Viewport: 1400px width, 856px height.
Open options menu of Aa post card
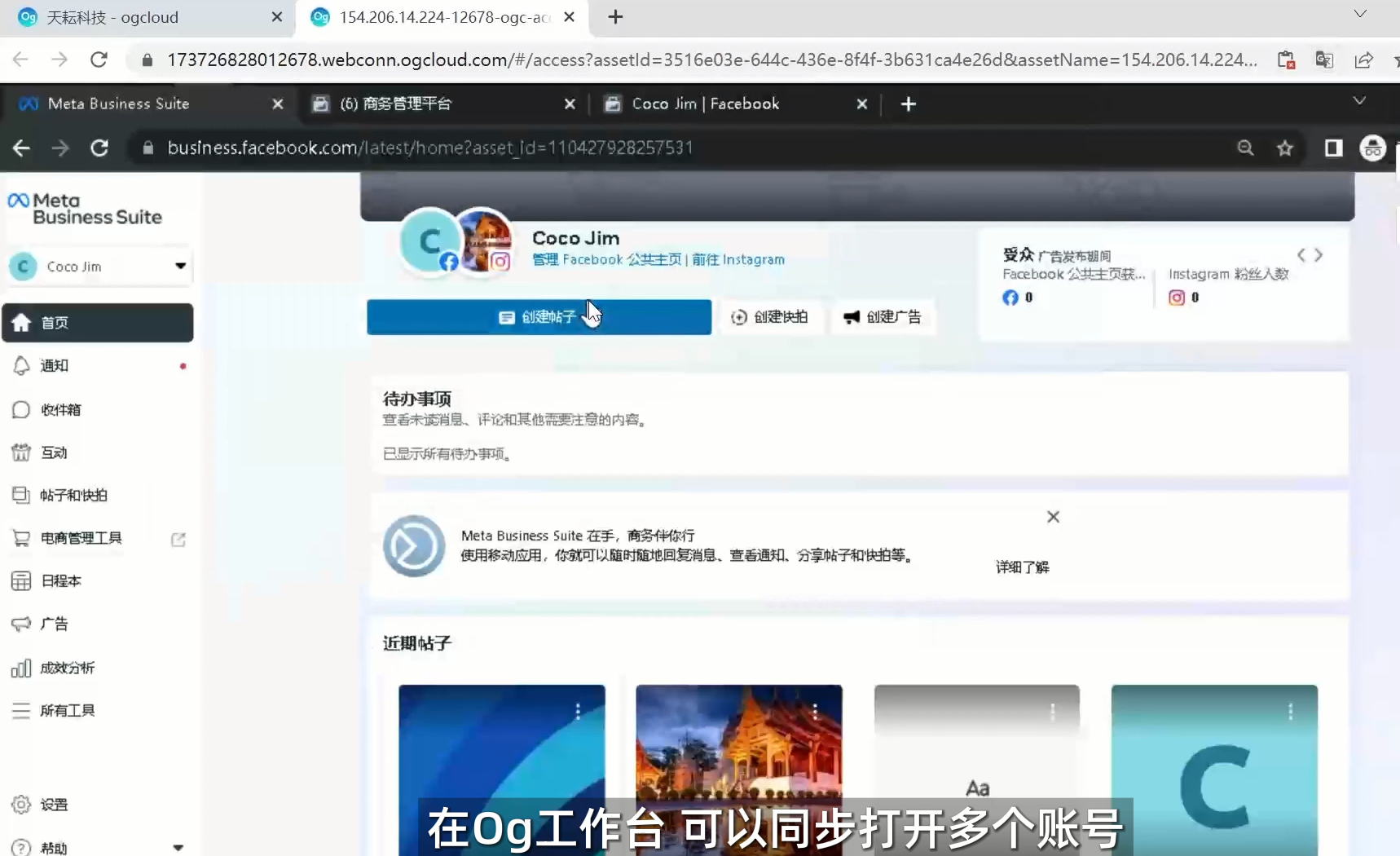point(1053,712)
